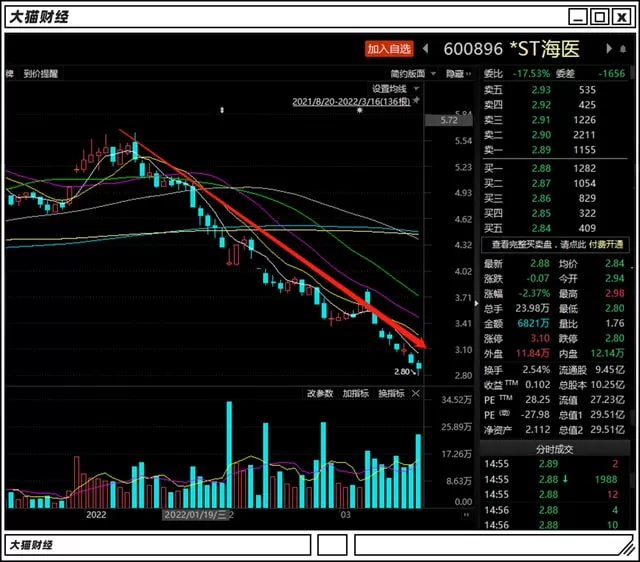Click the 买四 price 2.85
The width and height of the screenshot is (640, 562).
tap(541, 213)
